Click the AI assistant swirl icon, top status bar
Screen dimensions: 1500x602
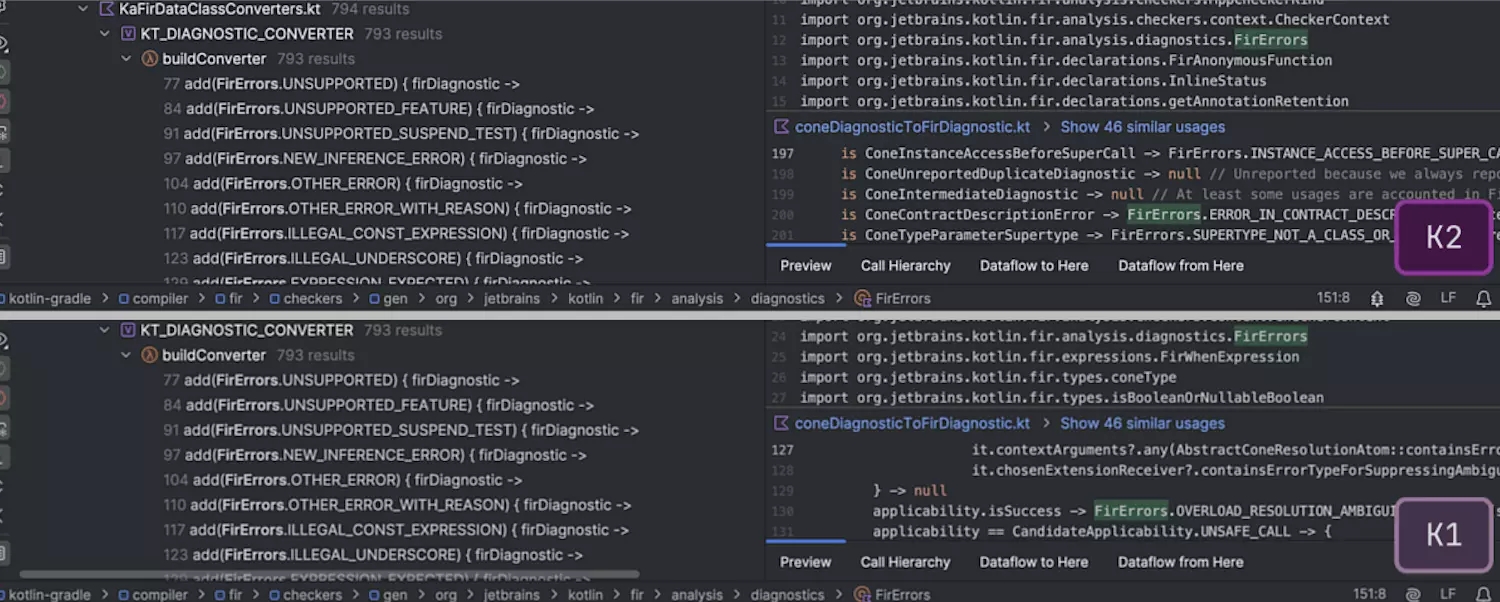pyautogui.click(x=1413, y=298)
